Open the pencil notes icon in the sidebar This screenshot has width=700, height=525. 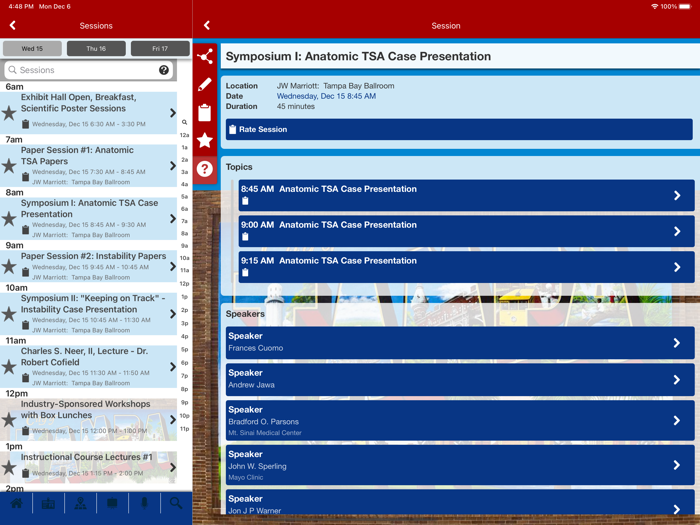click(x=205, y=84)
